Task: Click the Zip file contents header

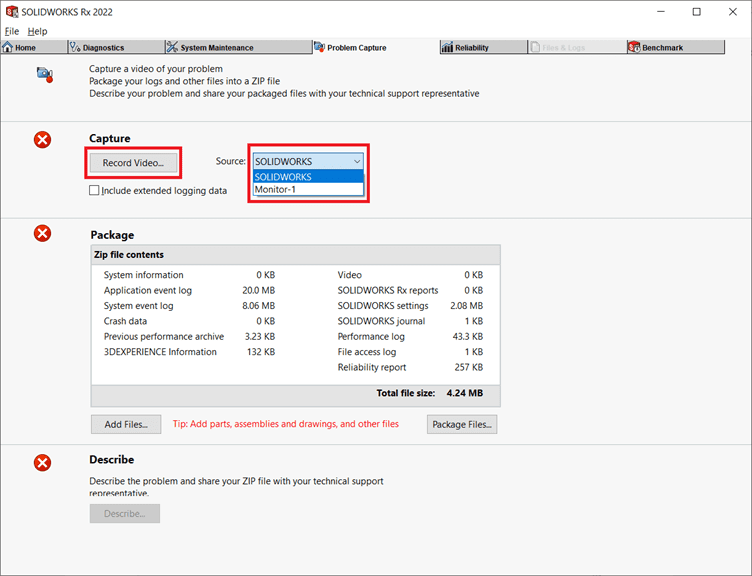Action: (x=295, y=255)
